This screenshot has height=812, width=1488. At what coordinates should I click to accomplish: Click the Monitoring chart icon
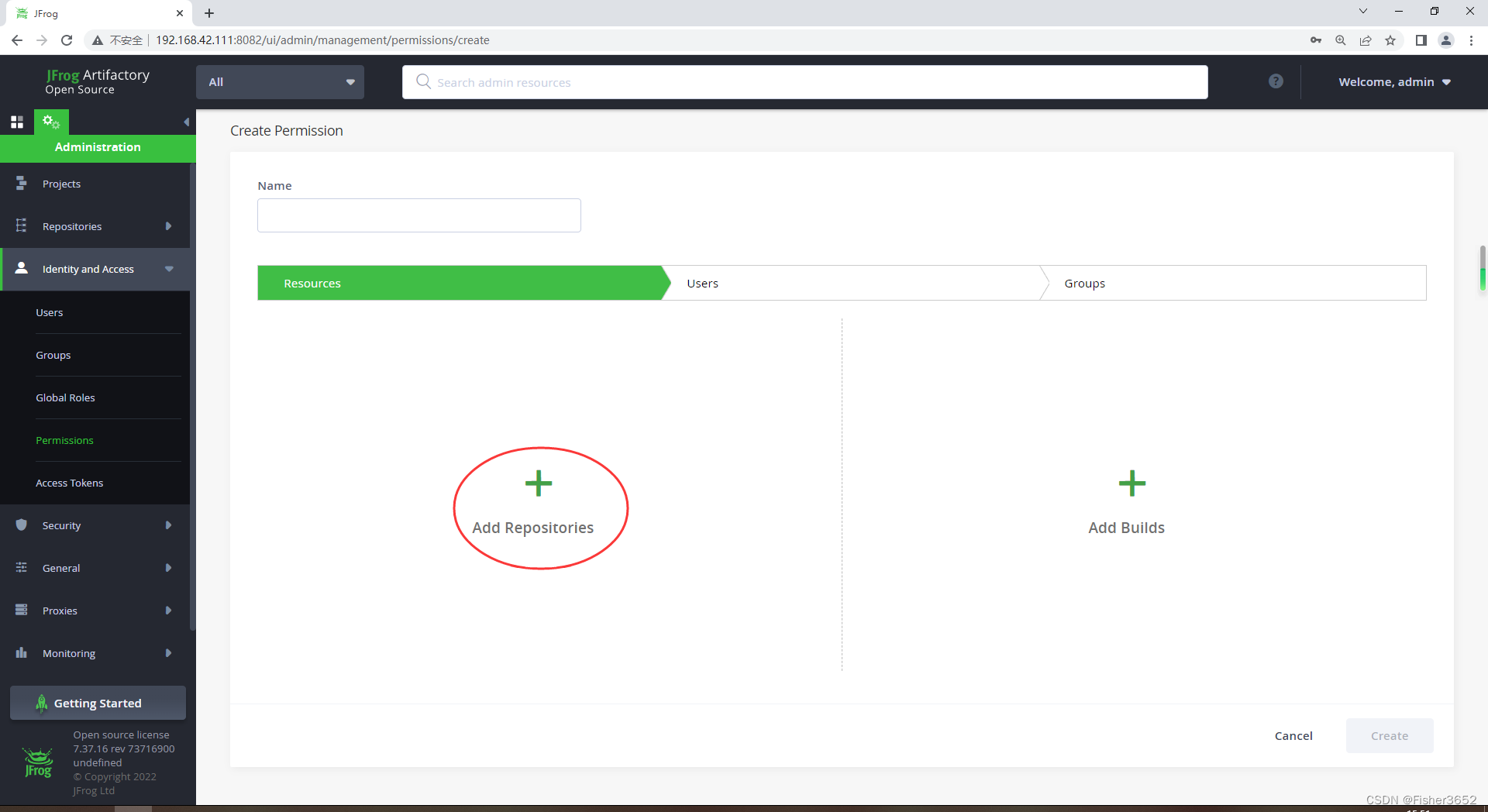[x=21, y=652]
